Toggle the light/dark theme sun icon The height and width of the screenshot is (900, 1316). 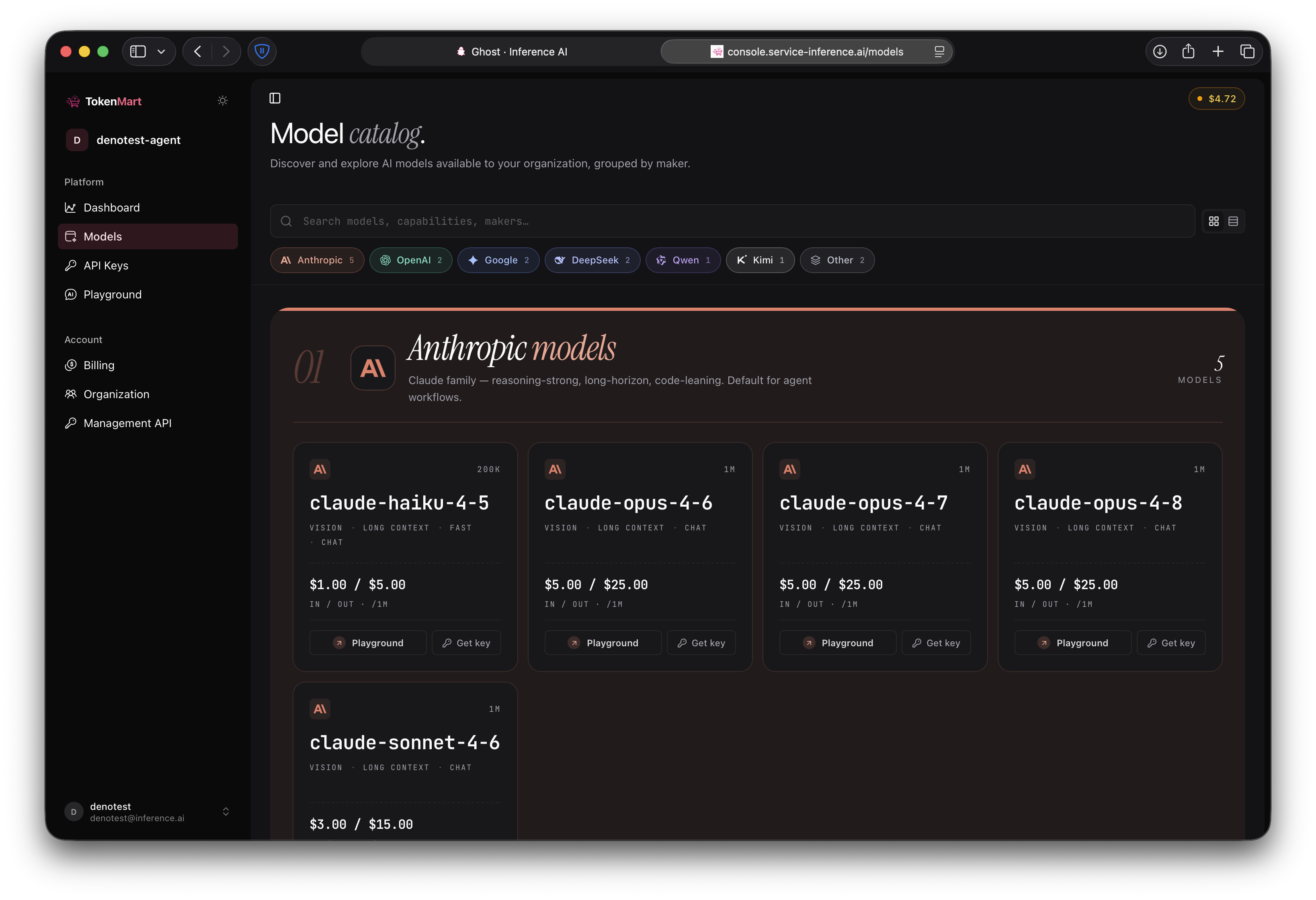(x=223, y=101)
